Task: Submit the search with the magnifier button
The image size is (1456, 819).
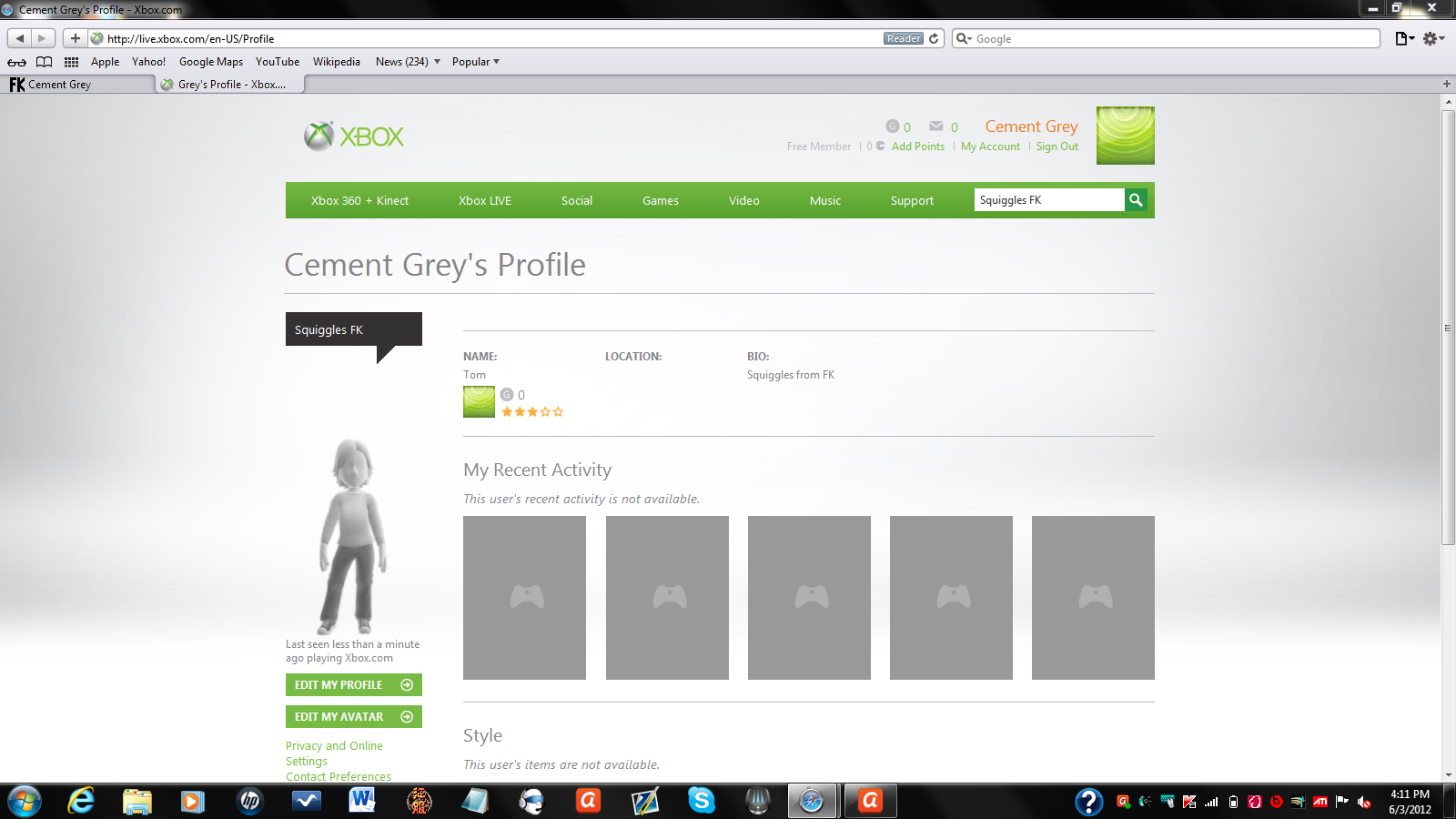Action: tap(1136, 199)
